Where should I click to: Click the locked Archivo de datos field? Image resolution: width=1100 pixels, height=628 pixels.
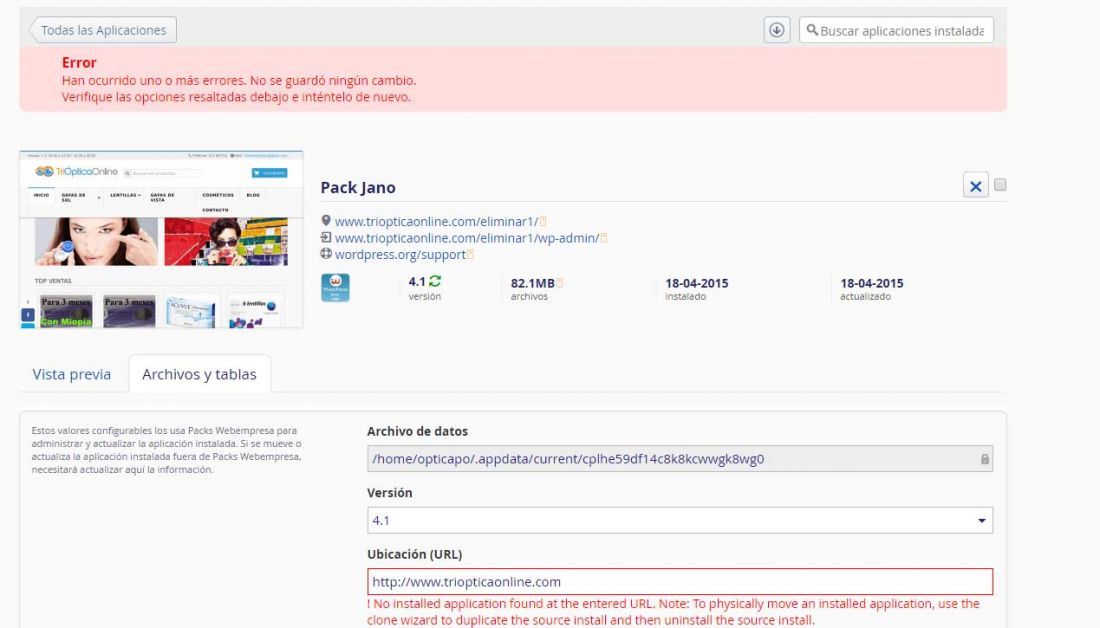point(680,459)
